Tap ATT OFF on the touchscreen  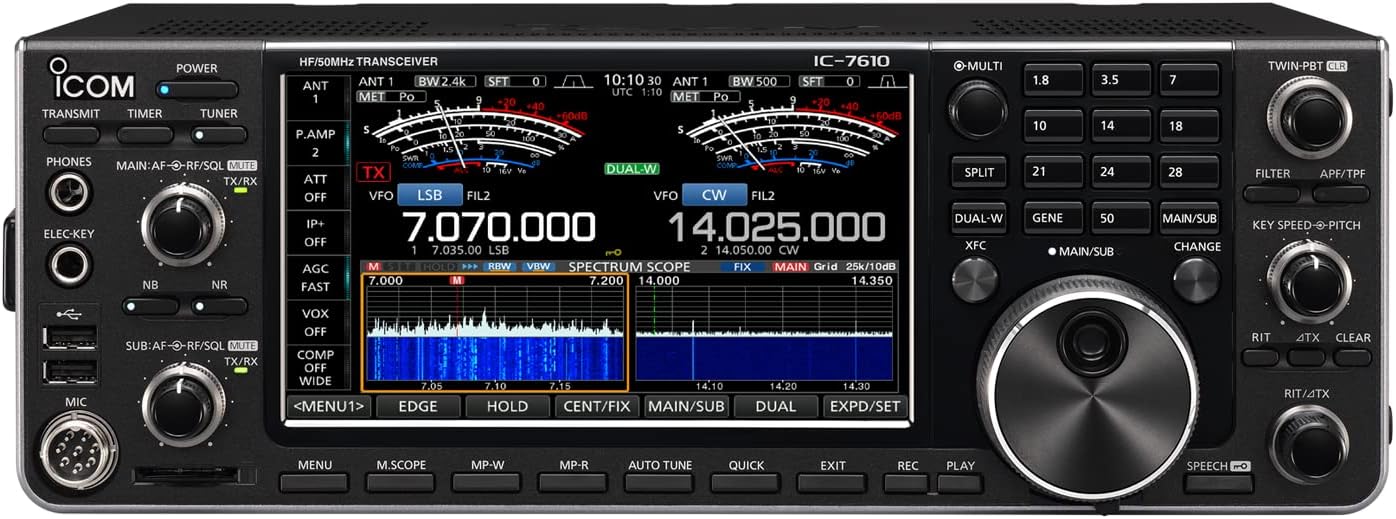coord(315,188)
